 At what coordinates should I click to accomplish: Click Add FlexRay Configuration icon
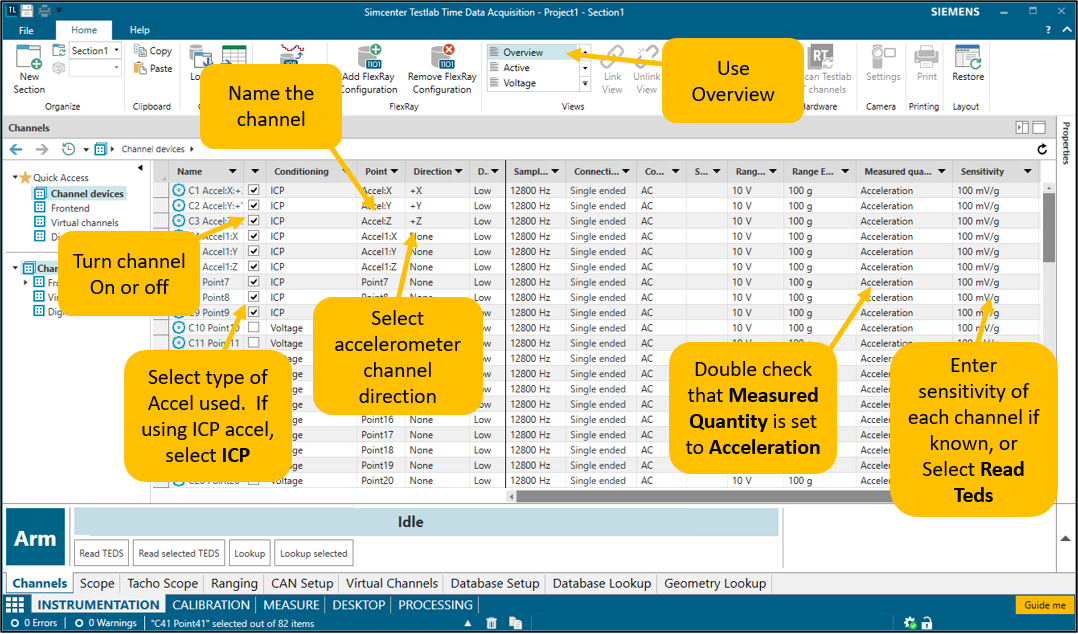click(369, 56)
